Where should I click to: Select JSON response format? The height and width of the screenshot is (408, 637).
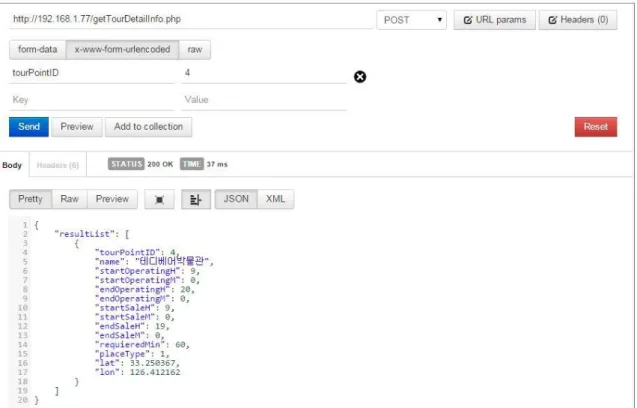click(236, 199)
